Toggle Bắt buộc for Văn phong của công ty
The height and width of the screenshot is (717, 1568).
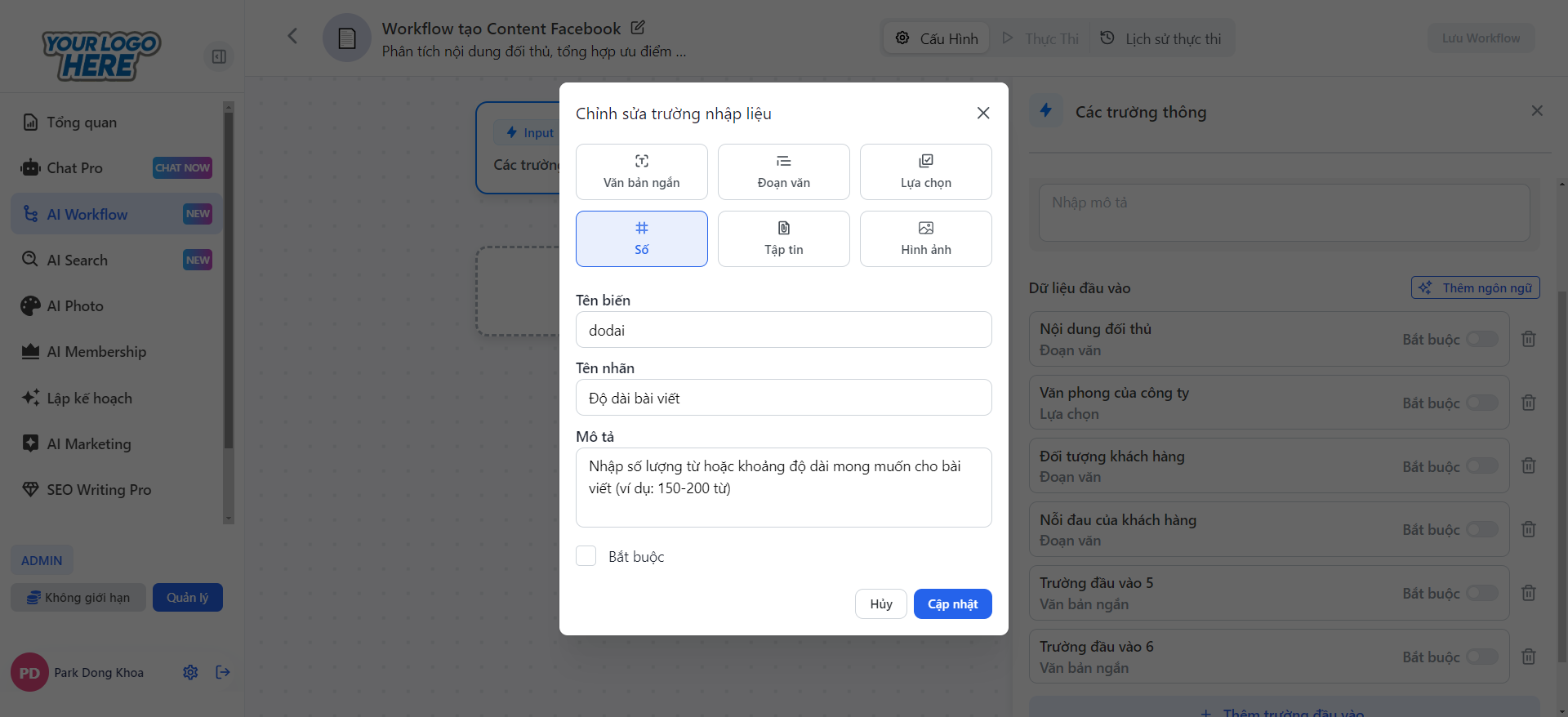click(1481, 403)
